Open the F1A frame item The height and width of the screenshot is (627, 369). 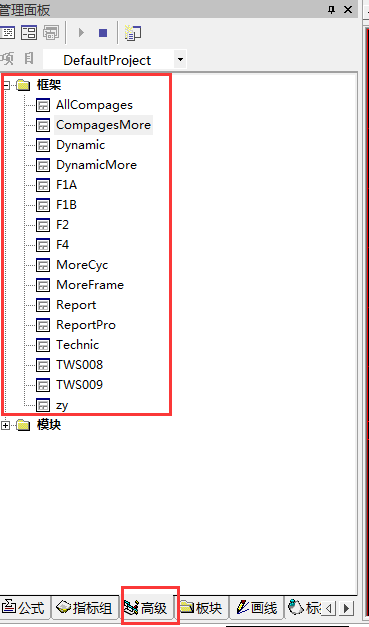click(x=66, y=185)
